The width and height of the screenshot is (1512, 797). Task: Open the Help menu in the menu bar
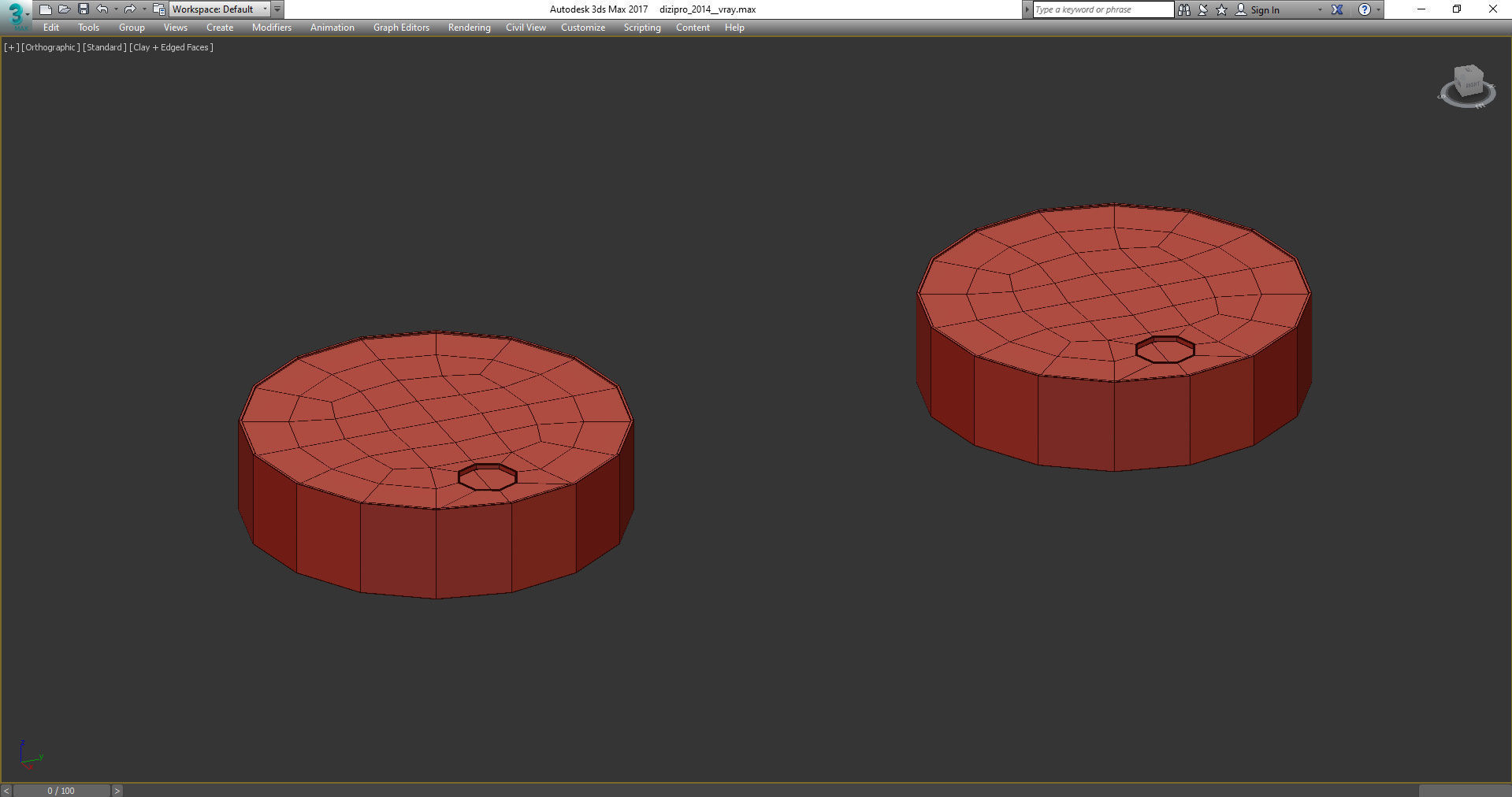coord(734,28)
